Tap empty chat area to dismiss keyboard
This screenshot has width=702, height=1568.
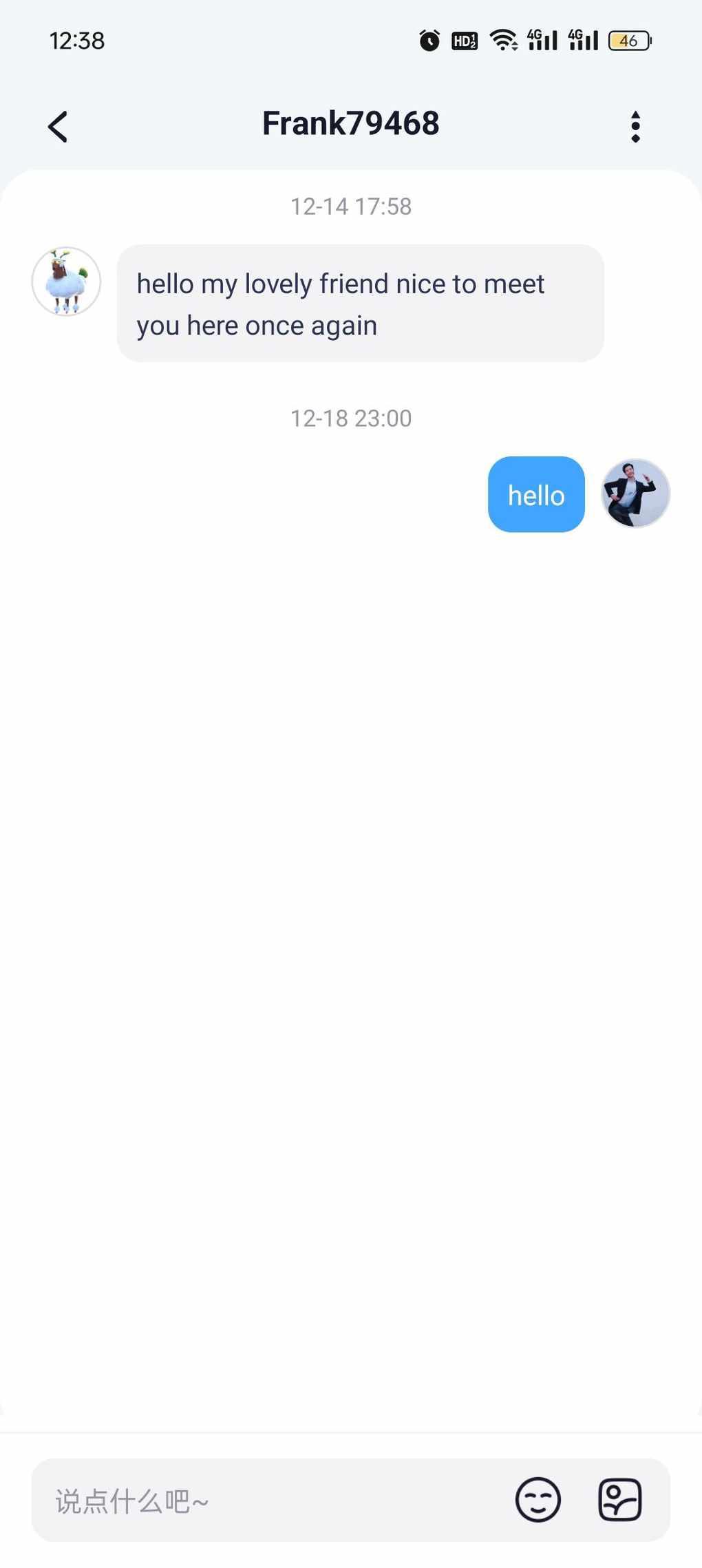(351, 964)
